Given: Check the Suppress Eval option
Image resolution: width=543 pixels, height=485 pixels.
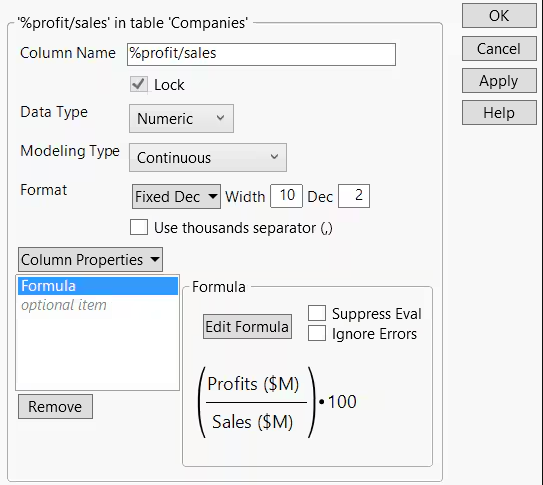Looking at the screenshot, I should coord(317,313).
